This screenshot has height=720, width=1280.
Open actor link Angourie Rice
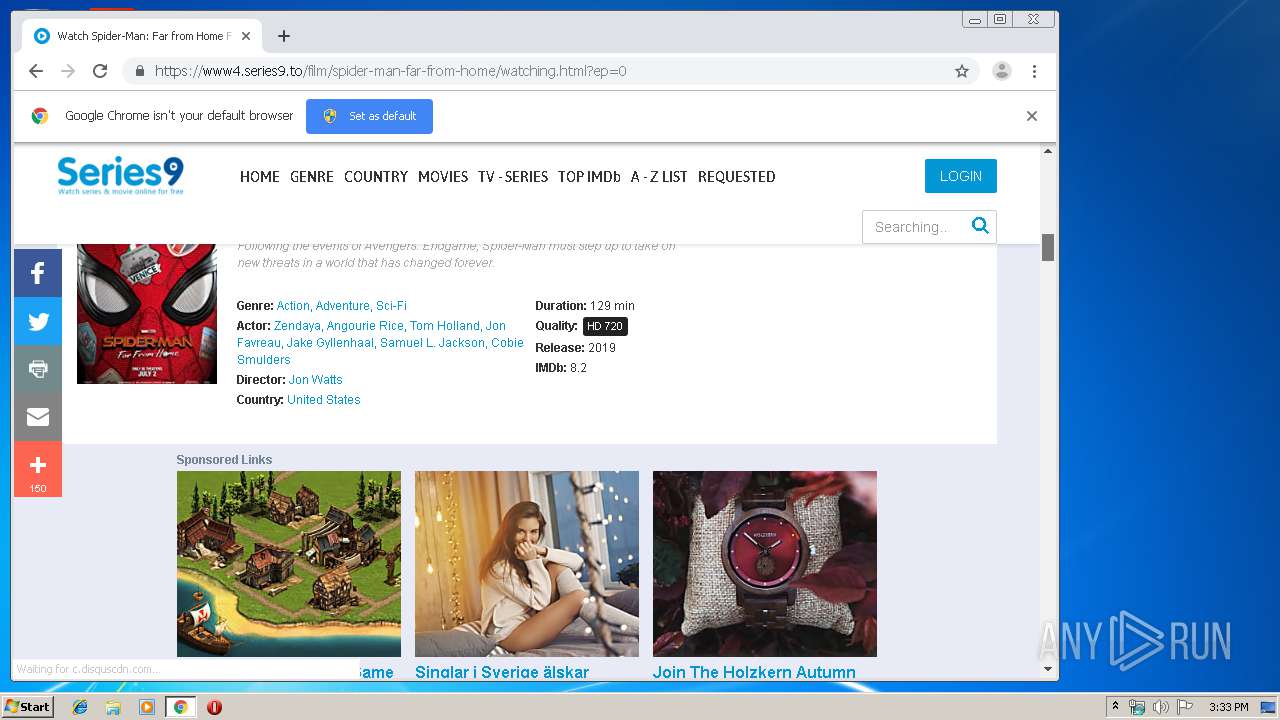click(x=364, y=326)
